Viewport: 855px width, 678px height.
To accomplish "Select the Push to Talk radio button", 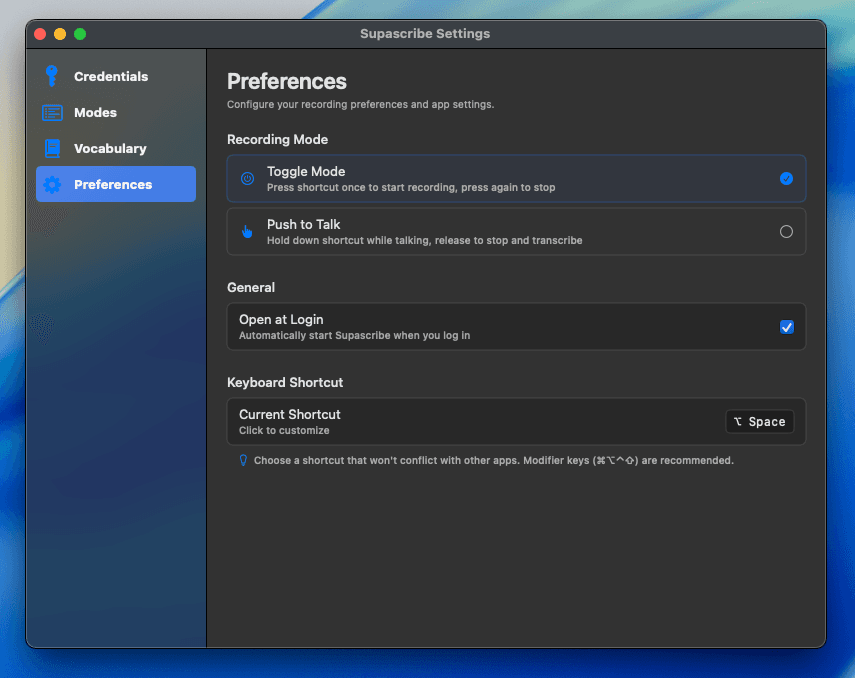I will click(787, 231).
